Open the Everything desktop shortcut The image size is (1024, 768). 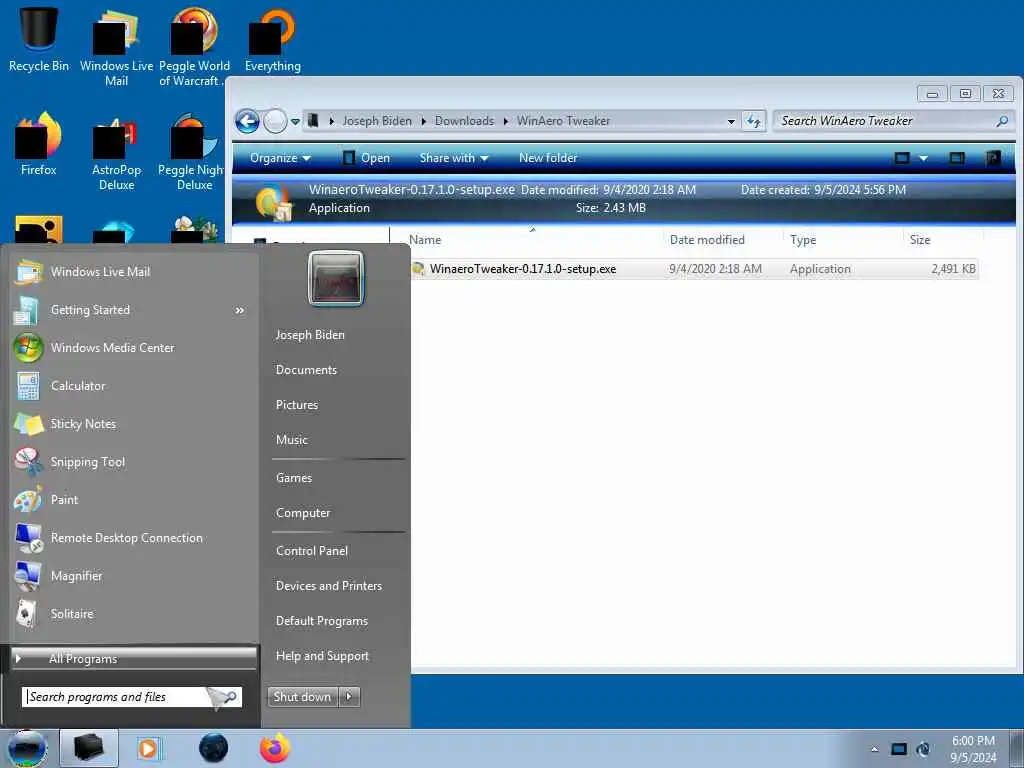[272, 39]
